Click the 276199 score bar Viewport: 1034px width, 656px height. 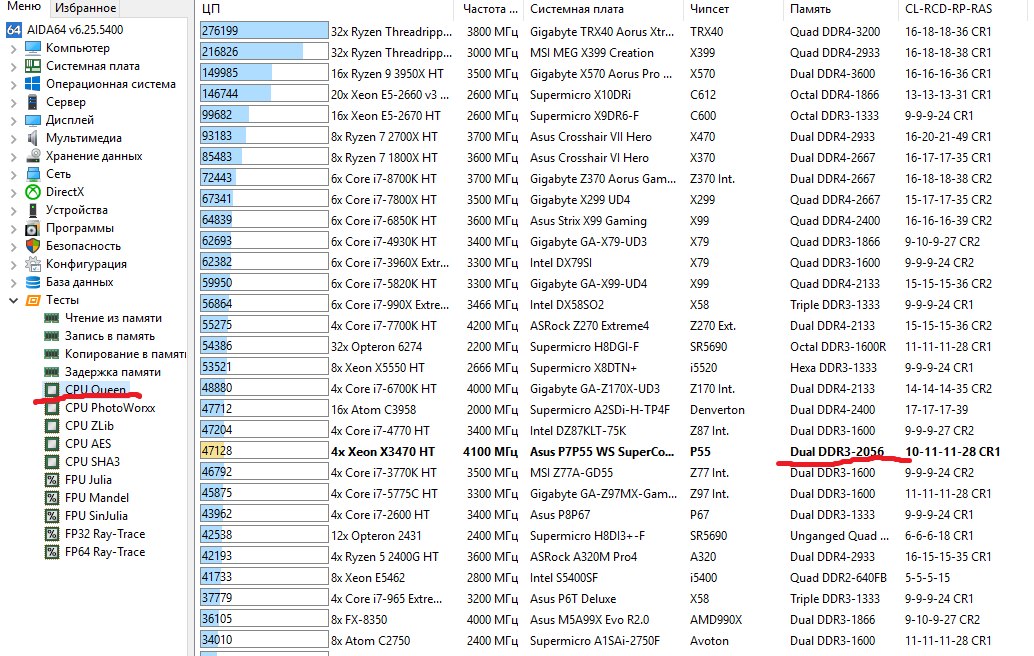pyautogui.click(x=264, y=31)
